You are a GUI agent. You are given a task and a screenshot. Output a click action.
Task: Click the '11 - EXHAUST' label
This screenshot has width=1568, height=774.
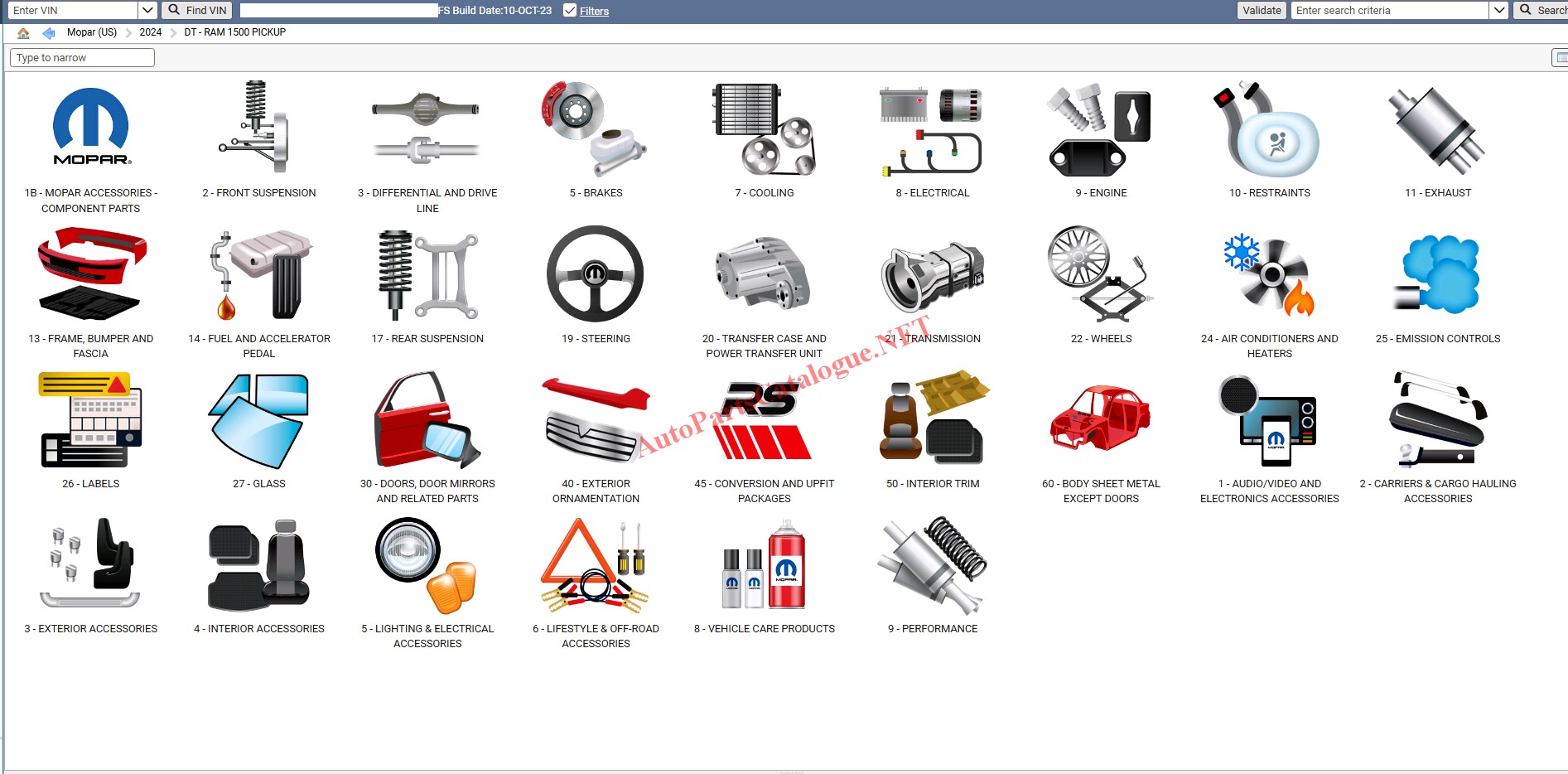coord(1438,193)
